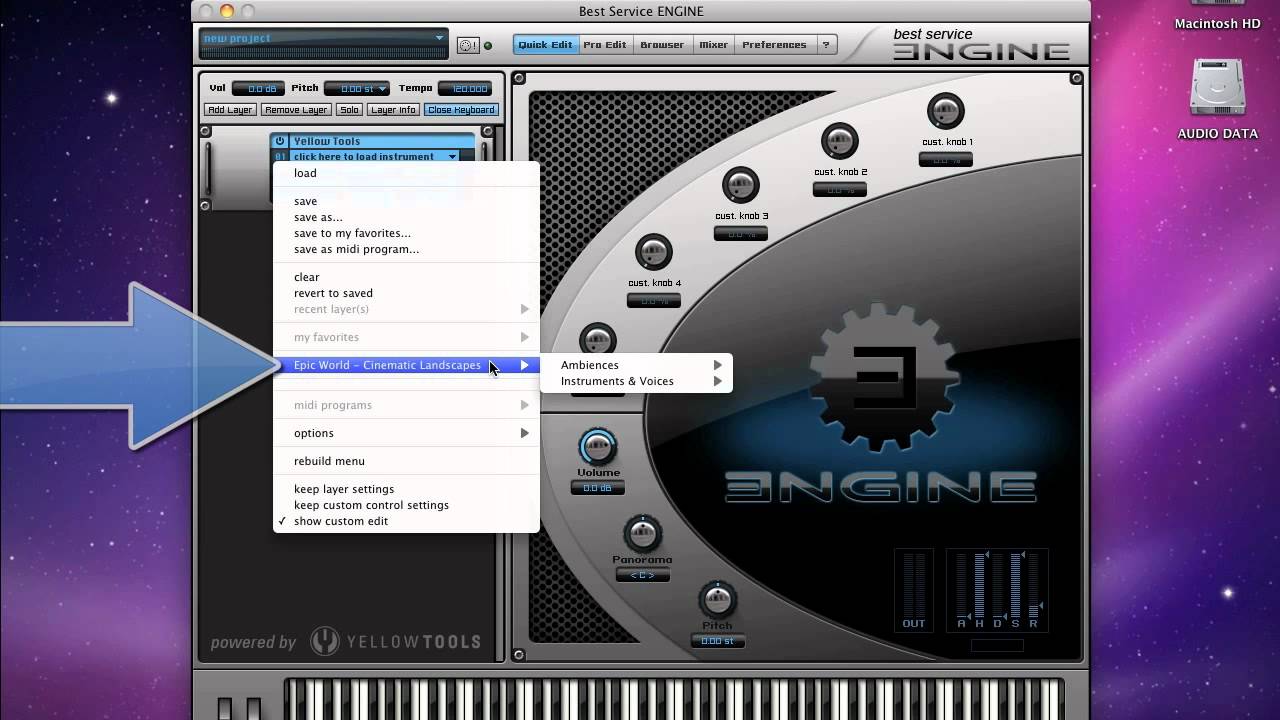Screen dimensions: 1280x720
Task: Toggle keep custom control settings option
Action: (x=371, y=505)
